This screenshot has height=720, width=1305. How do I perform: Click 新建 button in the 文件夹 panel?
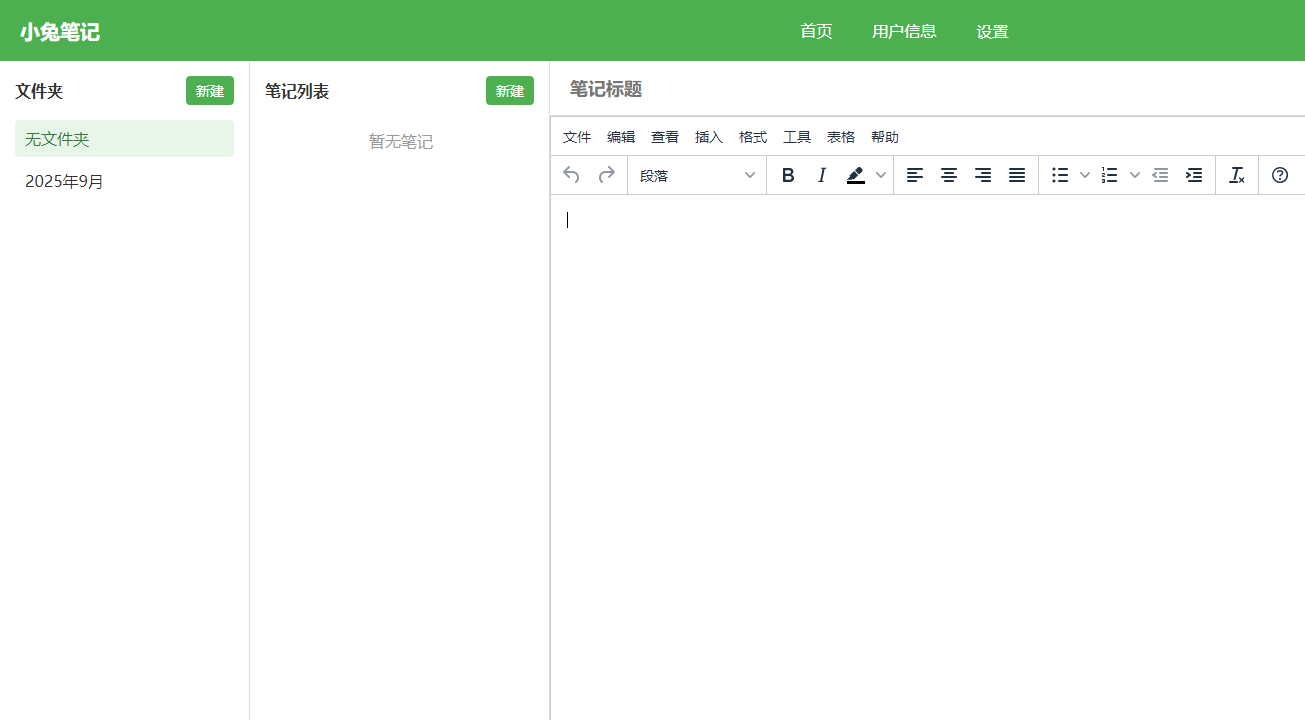(210, 91)
